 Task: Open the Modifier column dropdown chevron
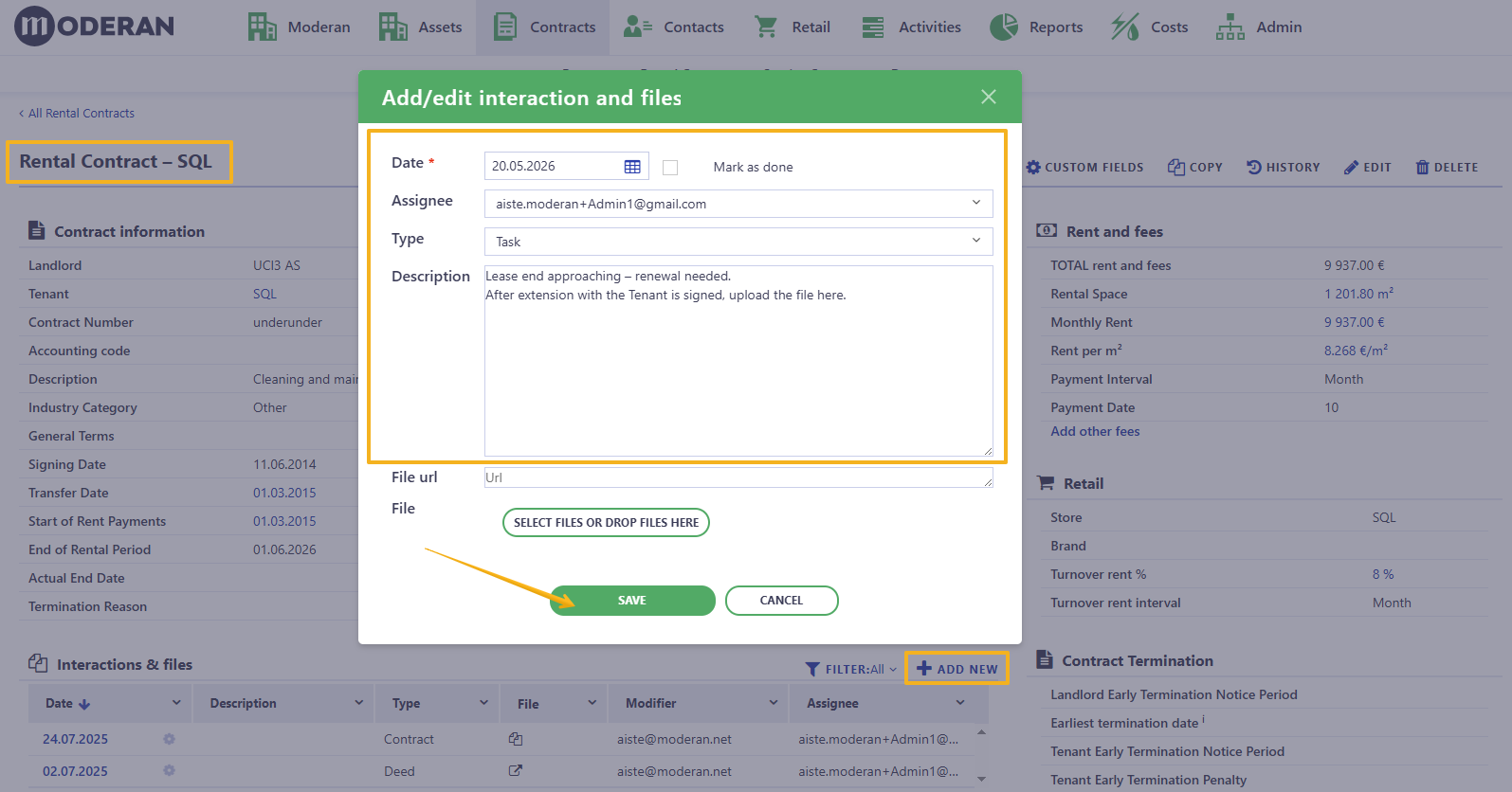tap(774, 703)
